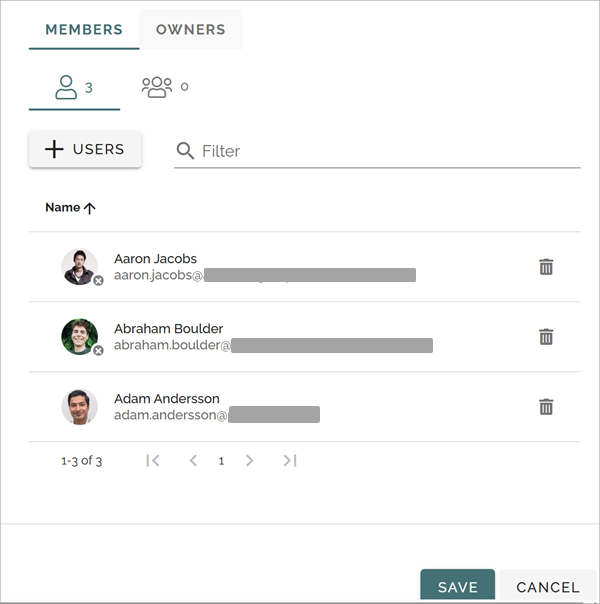Switch to the single users sub-tab
600x604 pixels.
pyautogui.click(x=74, y=88)
